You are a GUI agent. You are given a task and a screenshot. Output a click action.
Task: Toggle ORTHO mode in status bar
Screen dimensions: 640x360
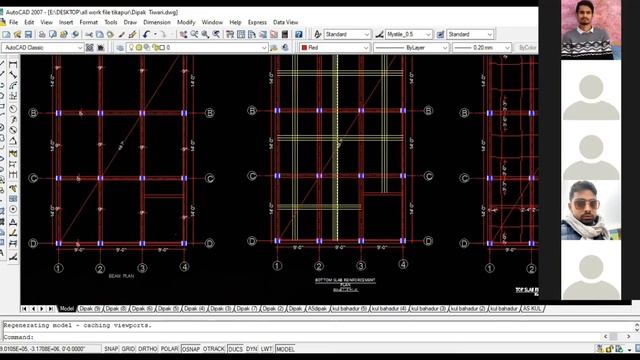148,349
